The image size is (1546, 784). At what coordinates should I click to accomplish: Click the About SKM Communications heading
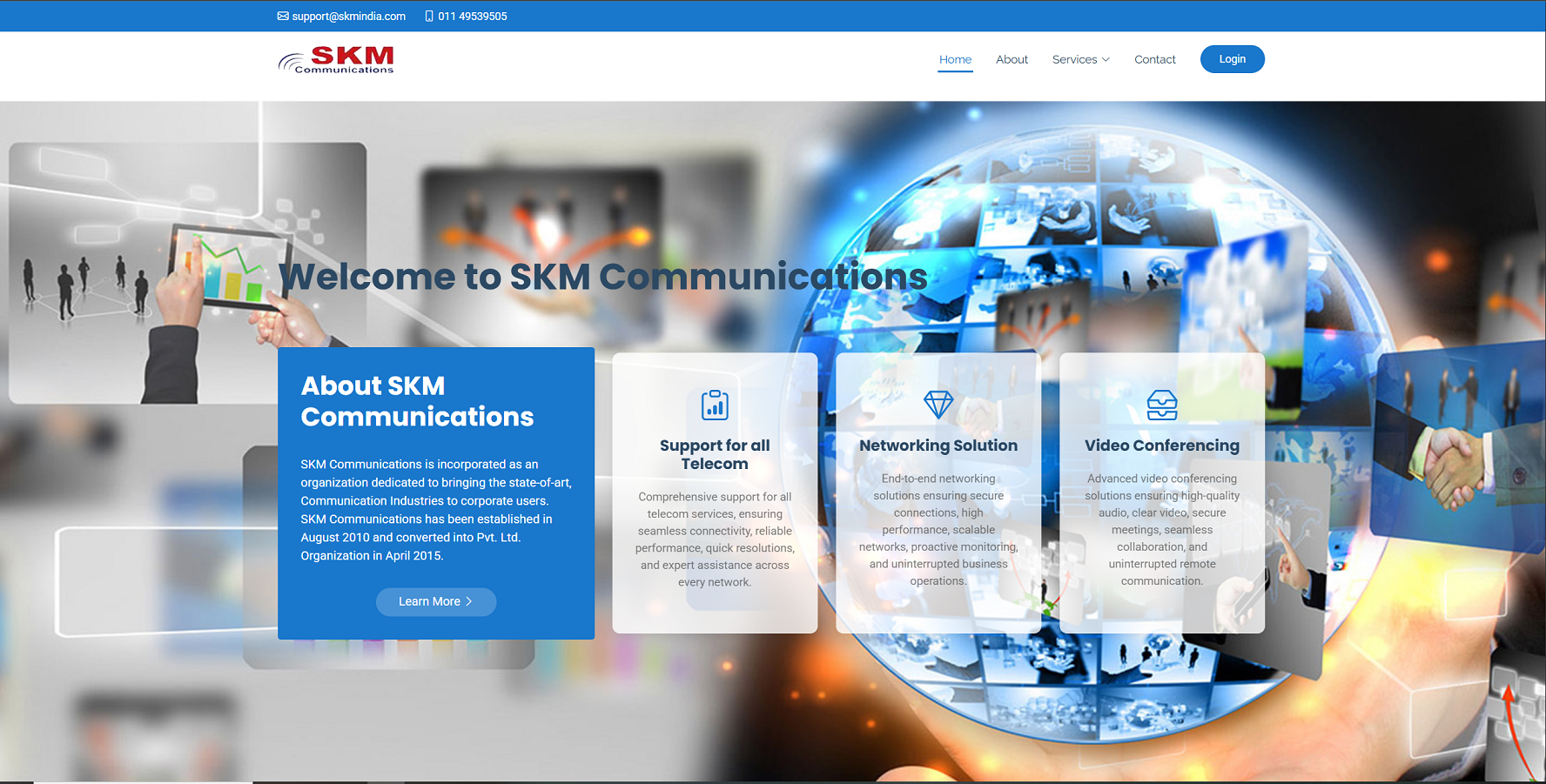pos(417,401)
